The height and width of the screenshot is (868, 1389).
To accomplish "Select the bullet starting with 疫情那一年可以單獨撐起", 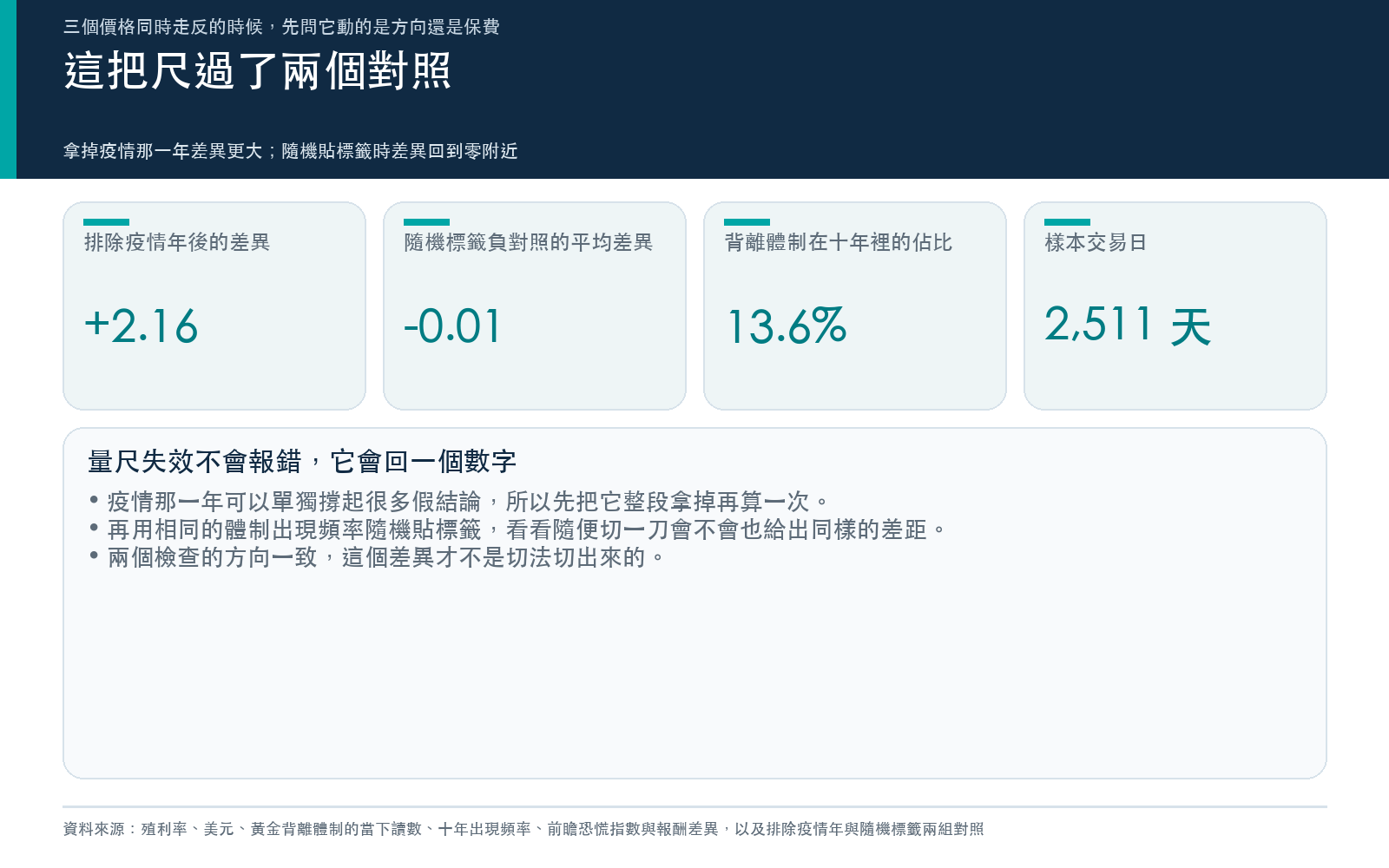I will (459, 501).
